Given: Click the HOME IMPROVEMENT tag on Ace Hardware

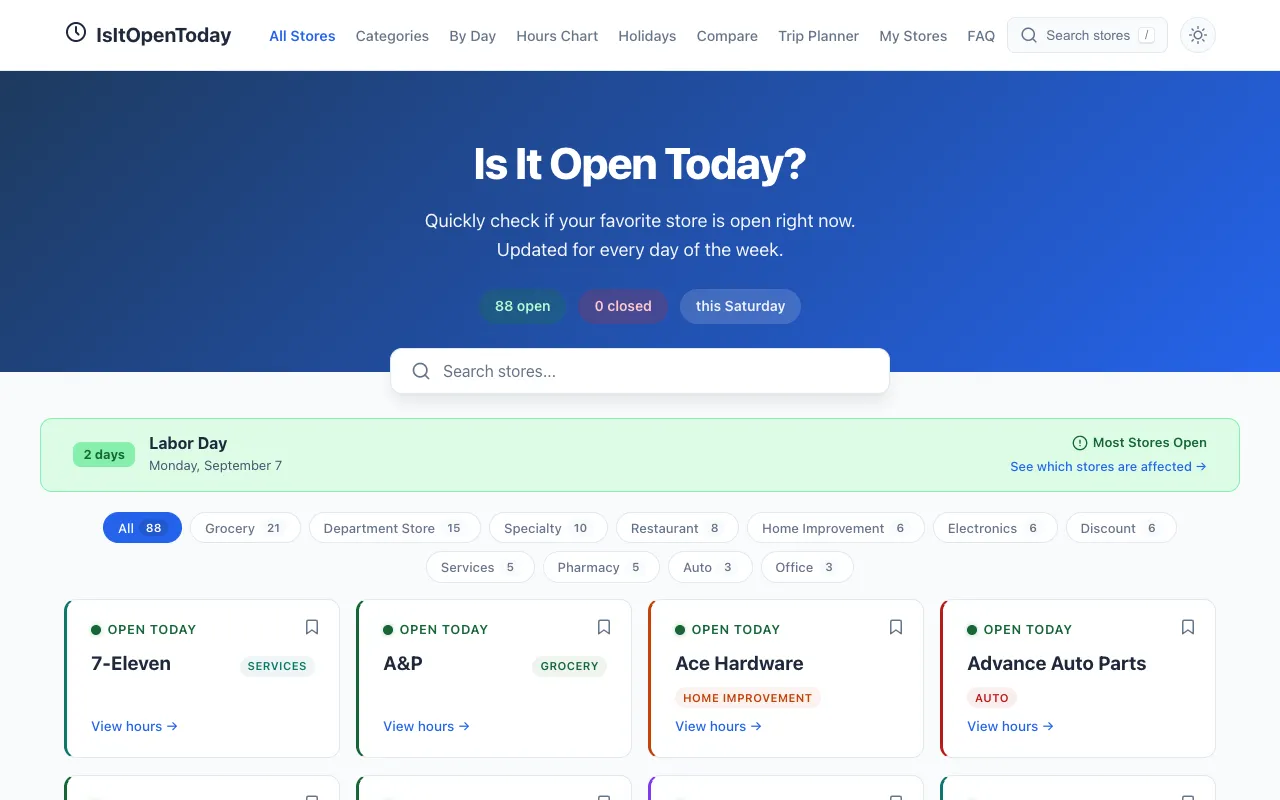Looking at the screenshot, I should 747,698.
